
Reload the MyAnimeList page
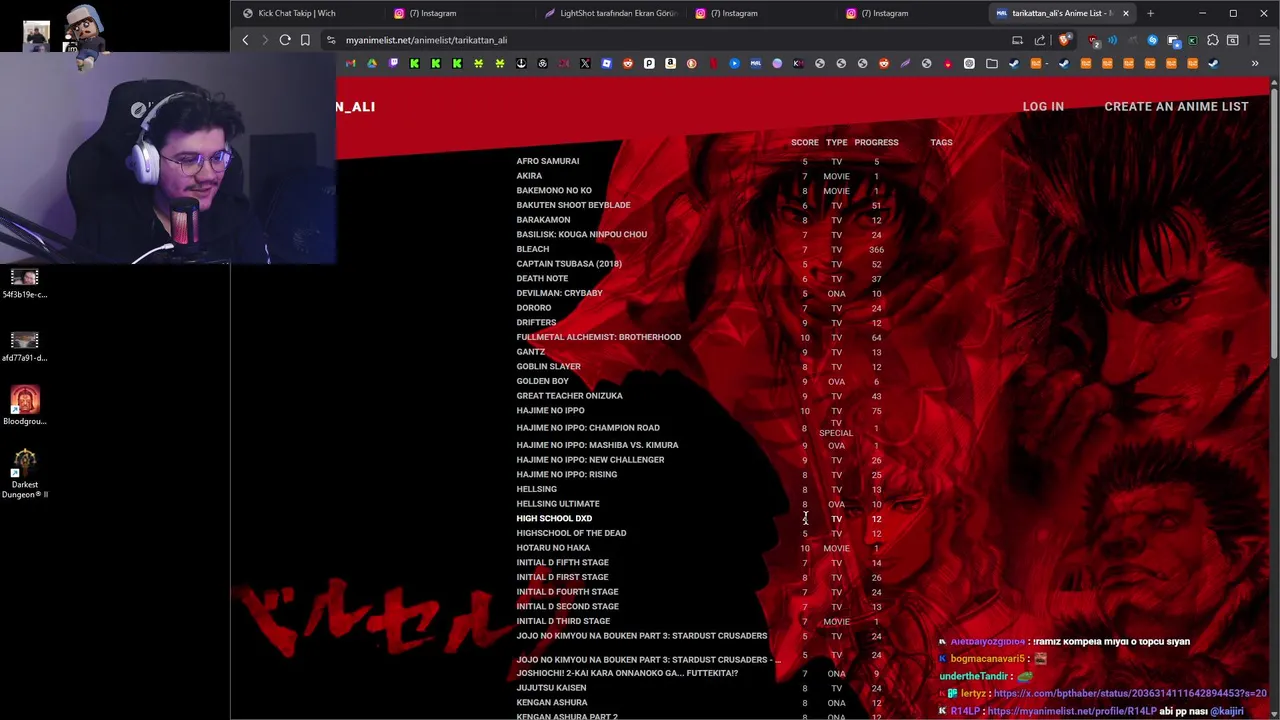pos(285,40)
